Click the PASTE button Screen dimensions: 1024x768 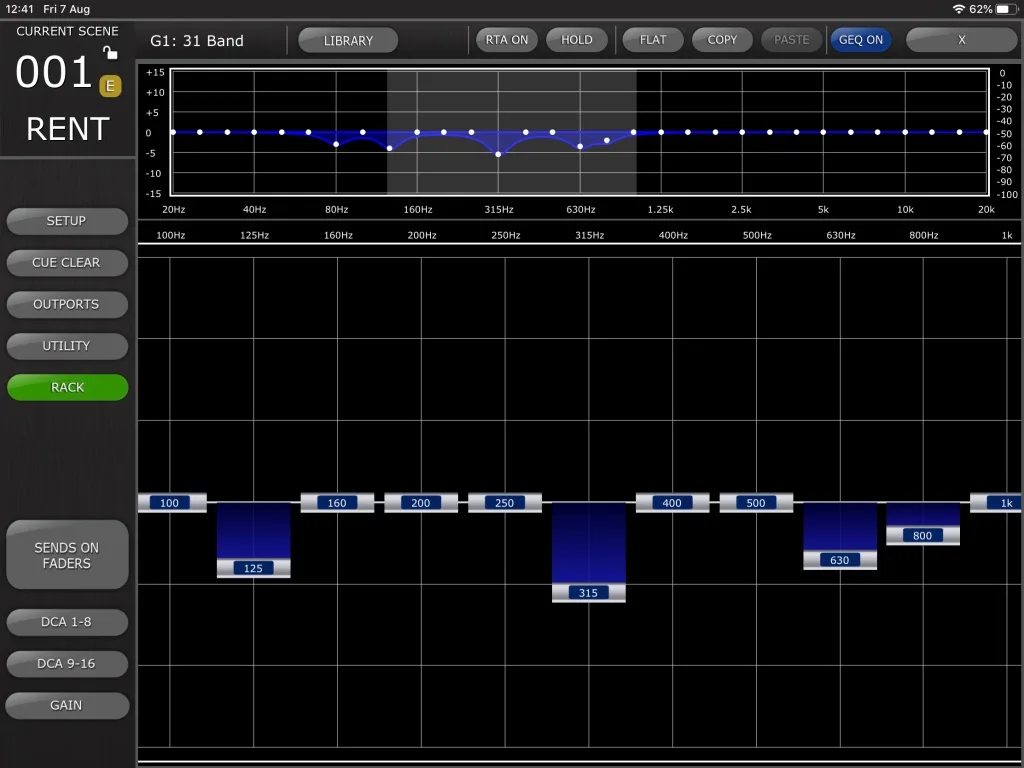click(x=792, y=40)
